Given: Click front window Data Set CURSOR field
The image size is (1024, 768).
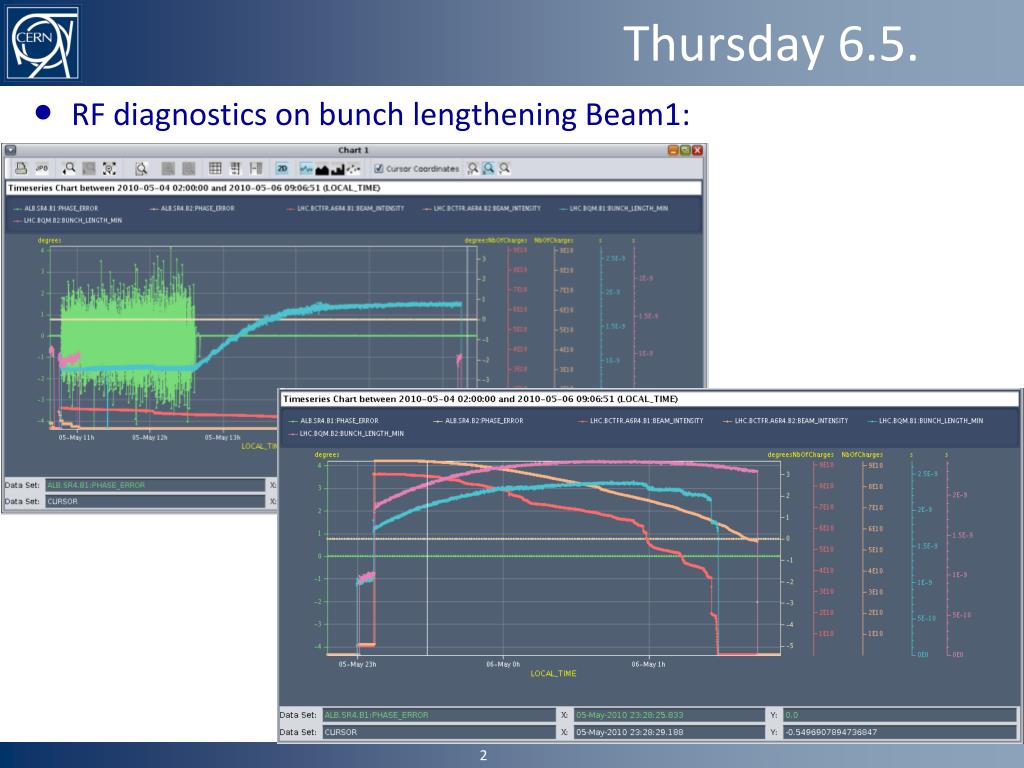Looking at the screenshot, I should pos(439,732).
